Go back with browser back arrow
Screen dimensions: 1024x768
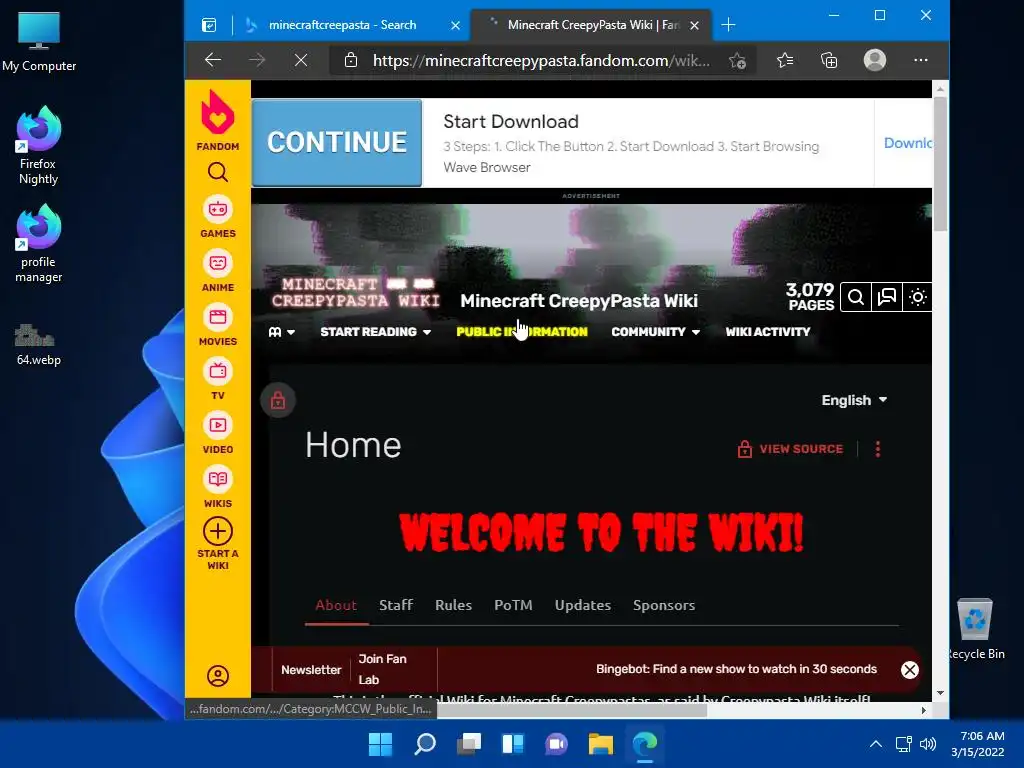pos(213,61)
